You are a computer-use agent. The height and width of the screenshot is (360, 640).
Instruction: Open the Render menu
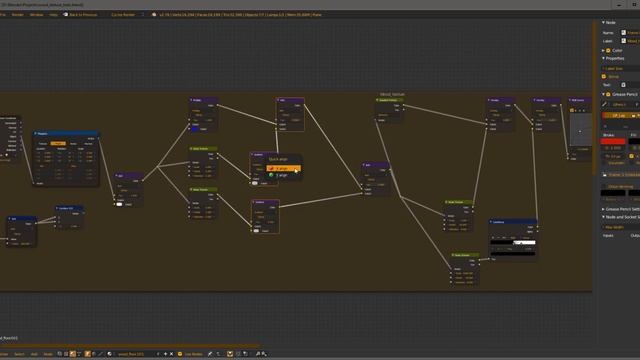pos(18,15)
